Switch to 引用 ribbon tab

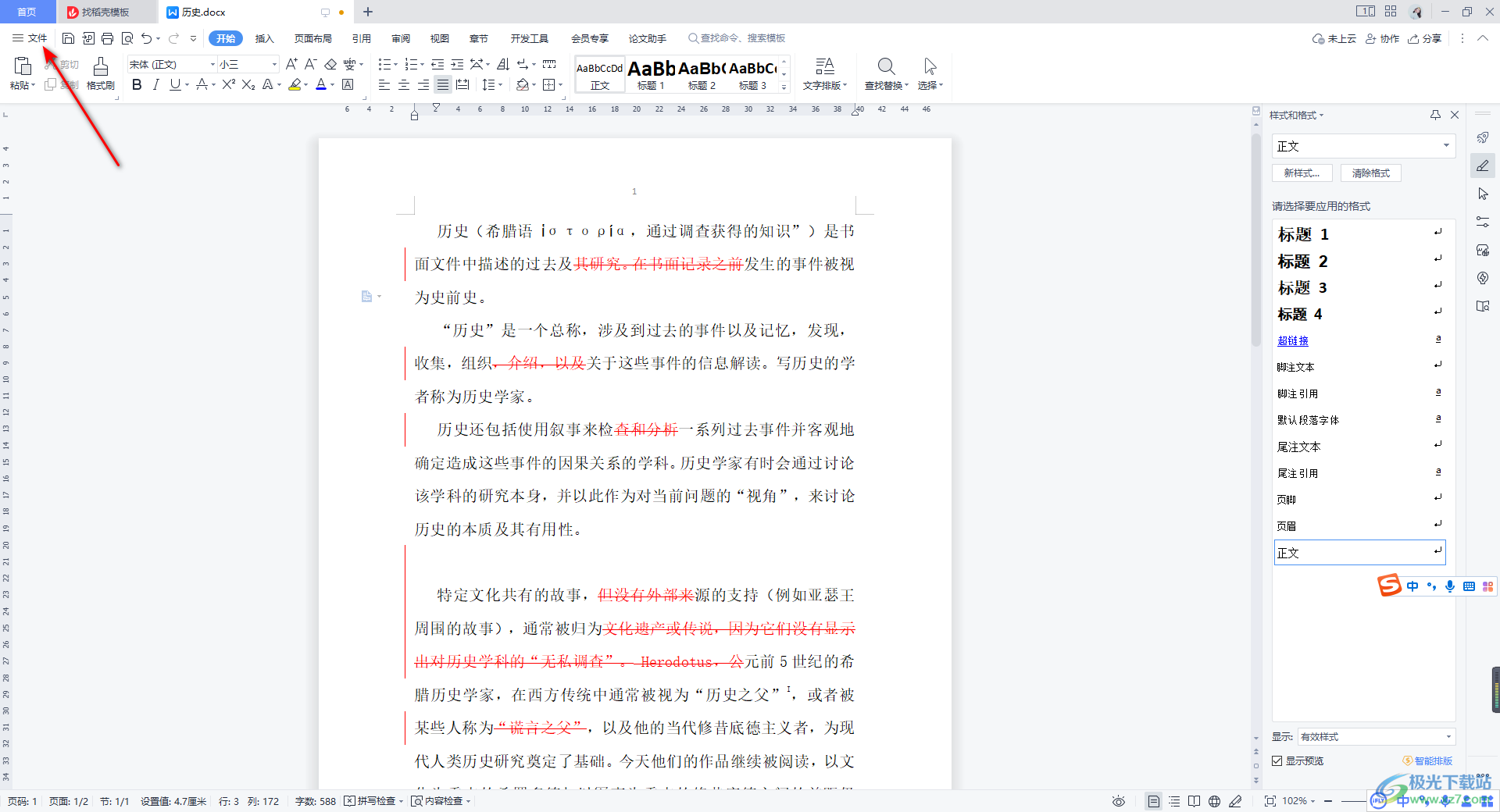point(361,38)
